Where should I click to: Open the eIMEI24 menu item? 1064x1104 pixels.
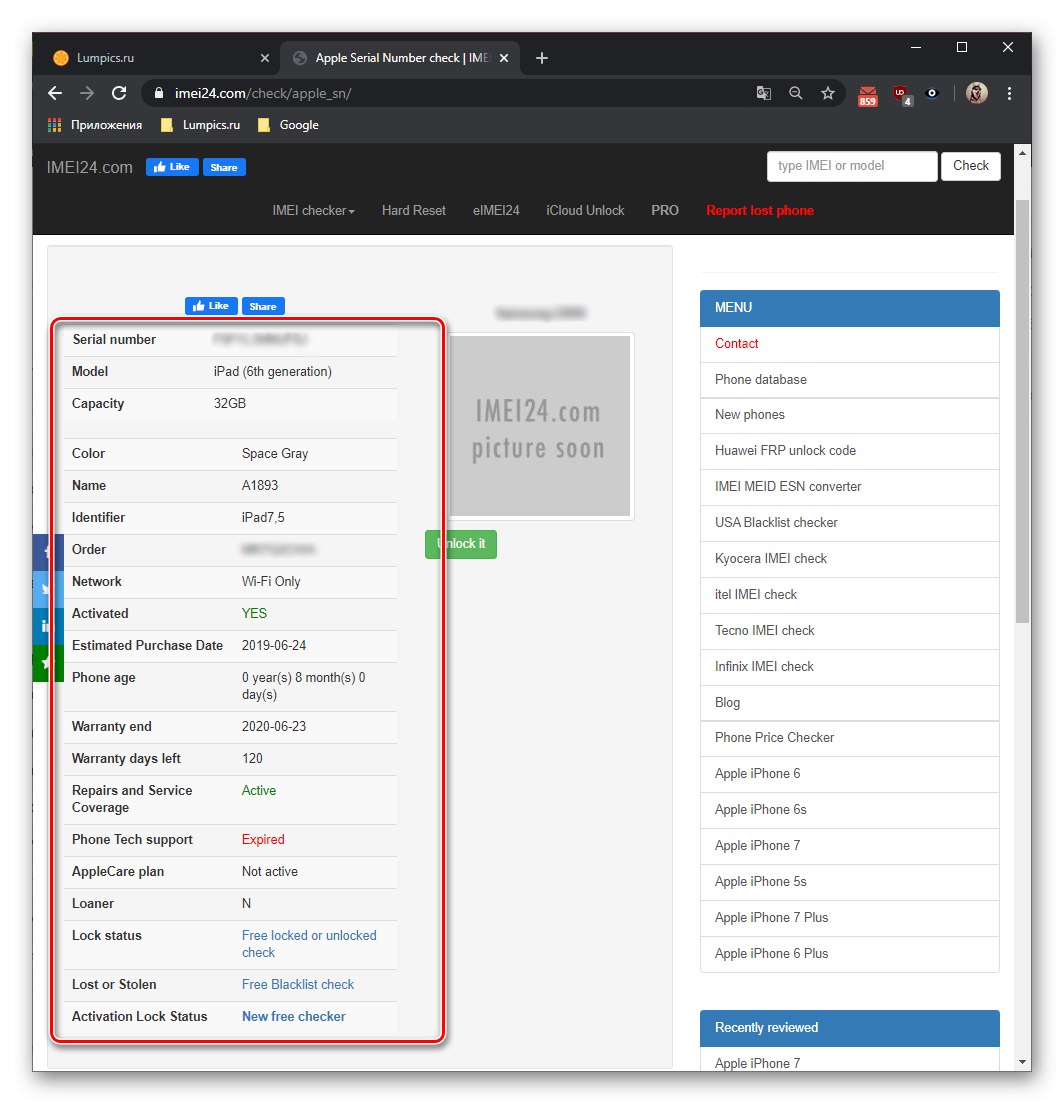[496, 211]
